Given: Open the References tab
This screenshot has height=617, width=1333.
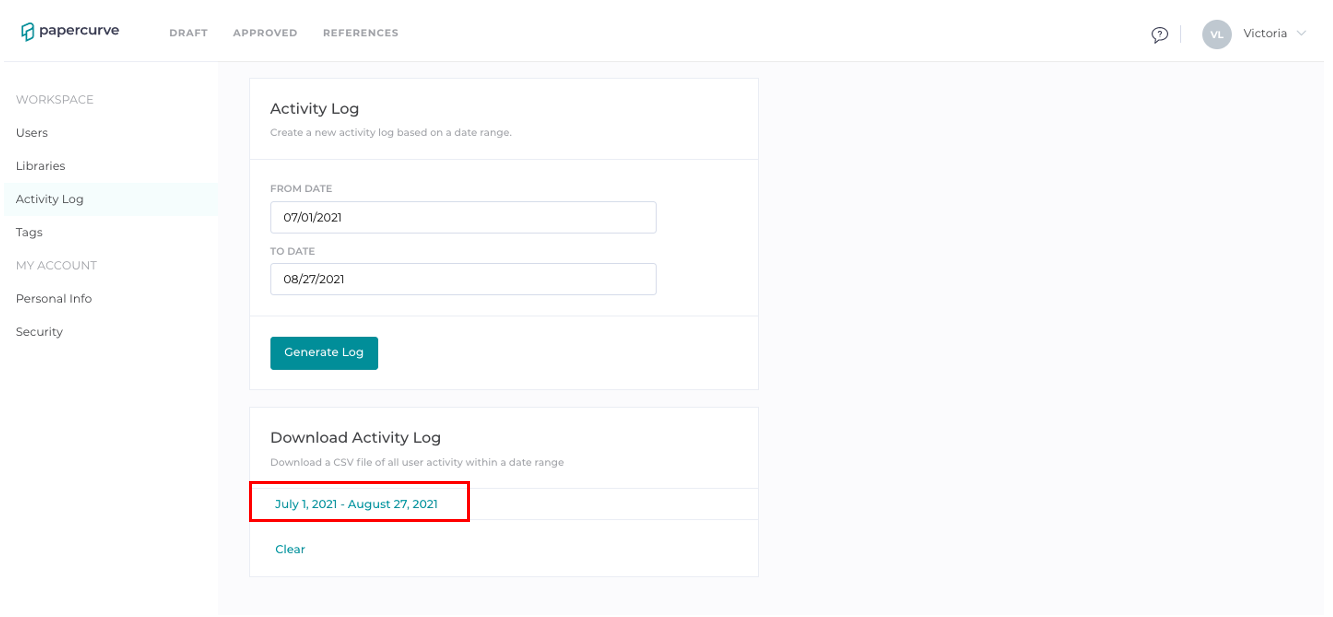Looking at the screenshot, I should 360,33.
